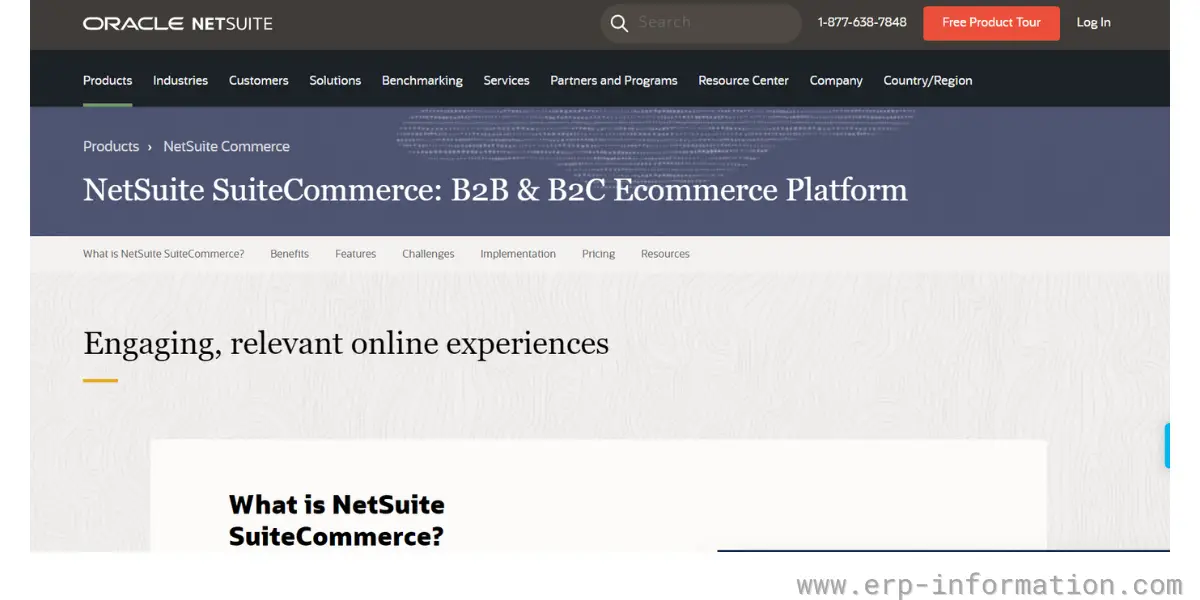1200x600 pixels.
Task: Open the Partners and Programs menu
Action: click(x=614, y=80)
